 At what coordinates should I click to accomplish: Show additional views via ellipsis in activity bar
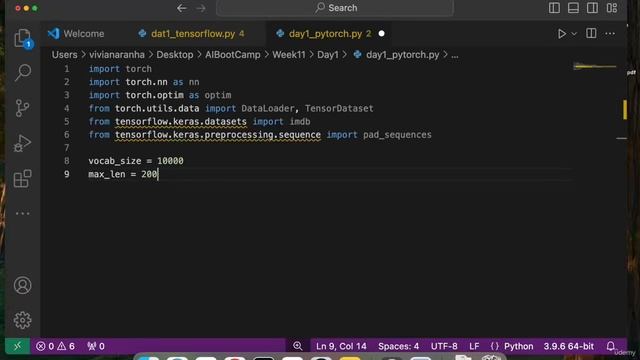(22, 213)
